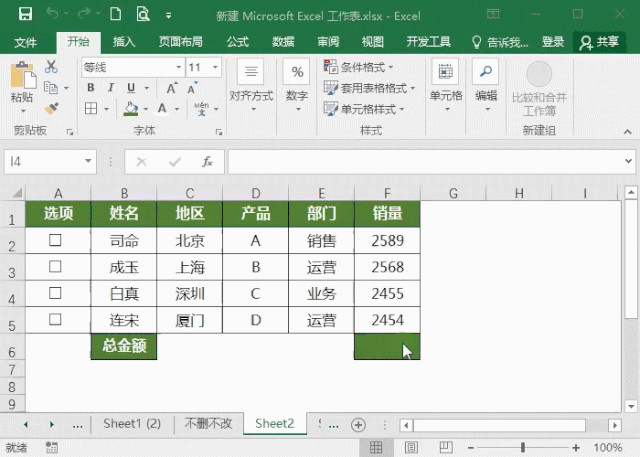Click the Copy icon in clipboard group
This screenshot has height=457, width=640.
point(51,87)
